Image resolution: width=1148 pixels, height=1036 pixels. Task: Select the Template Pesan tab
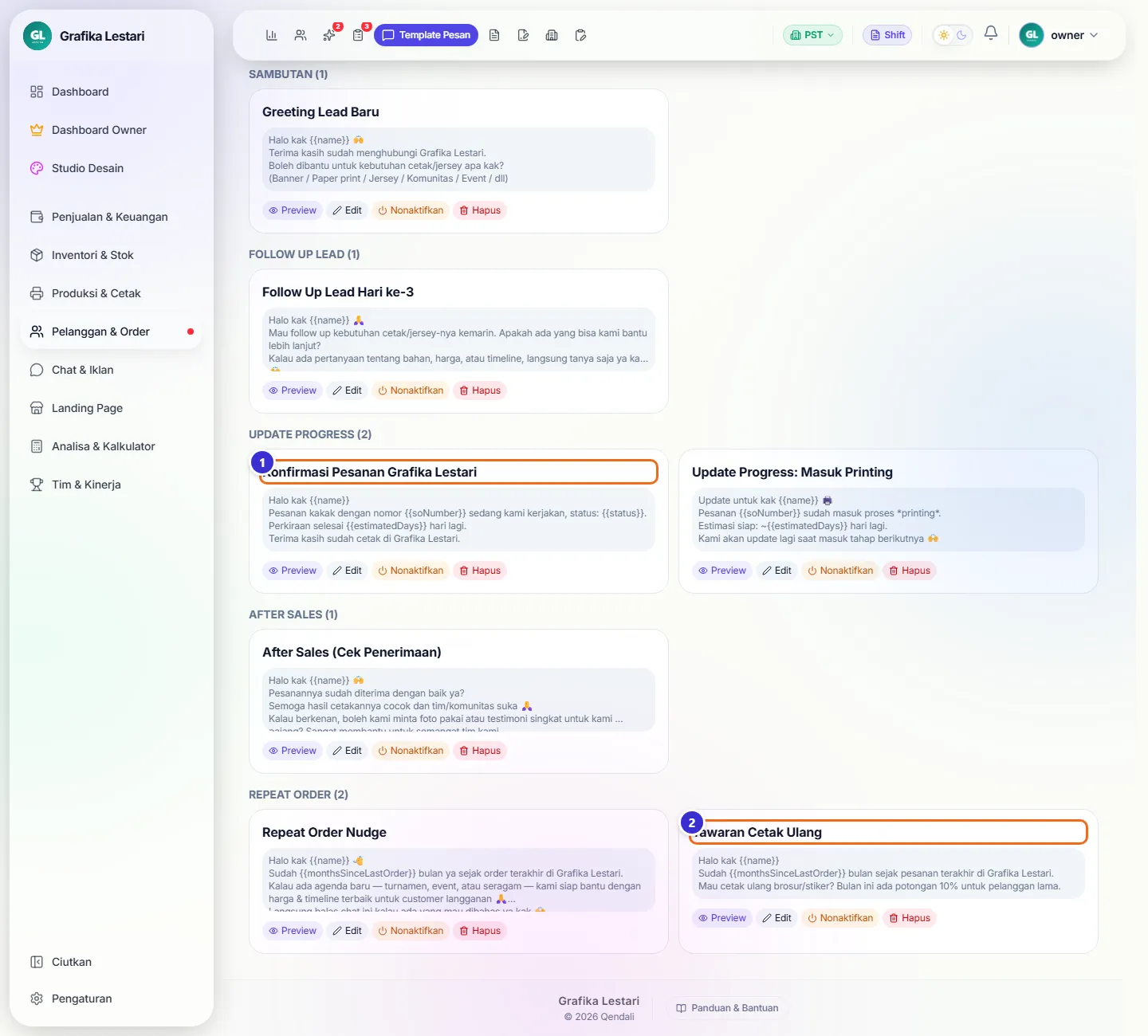click(426, 35)
